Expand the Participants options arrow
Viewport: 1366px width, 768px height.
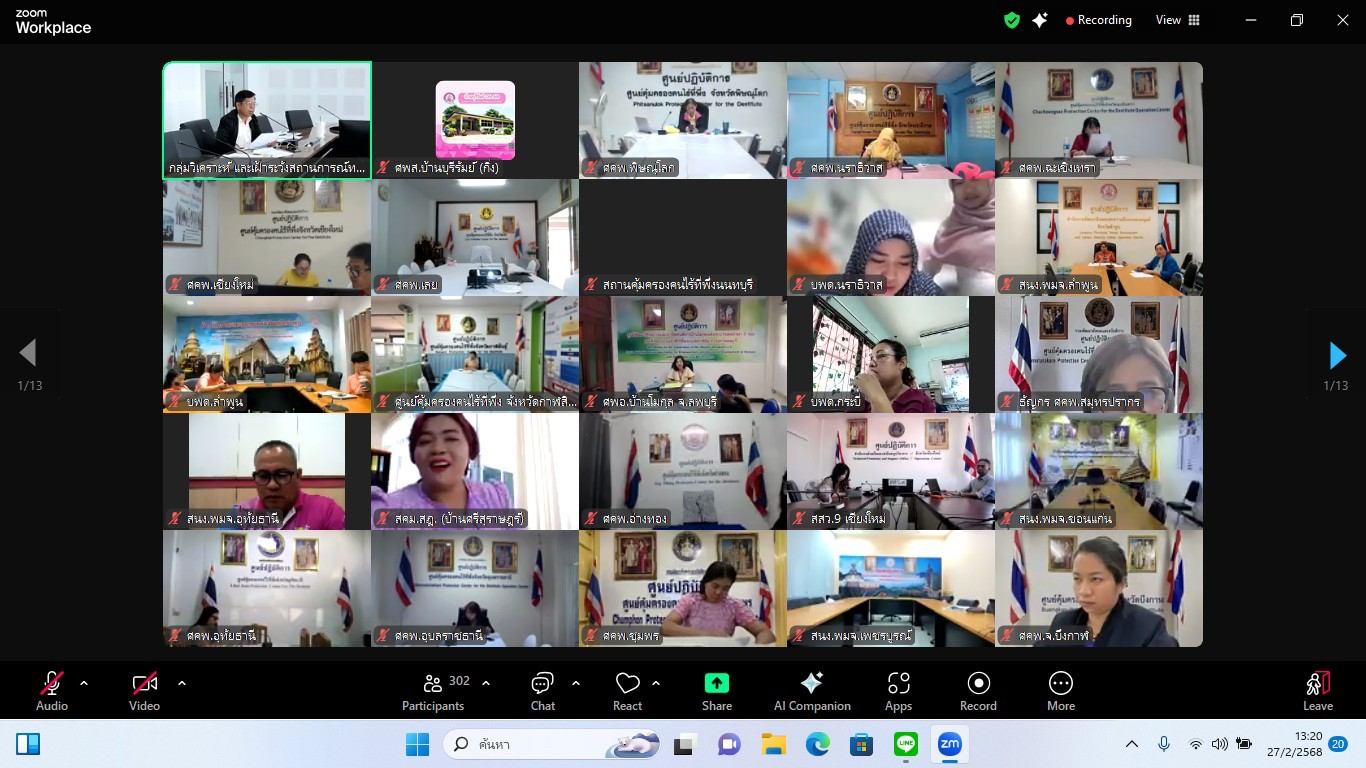click(486, 683)
